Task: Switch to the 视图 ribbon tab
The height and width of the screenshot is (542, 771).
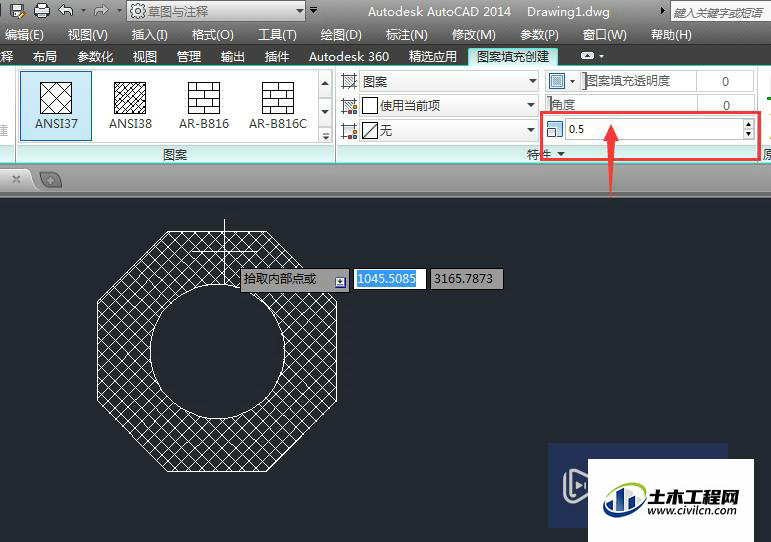Action: pyautogui.click(x=145, y=57)
